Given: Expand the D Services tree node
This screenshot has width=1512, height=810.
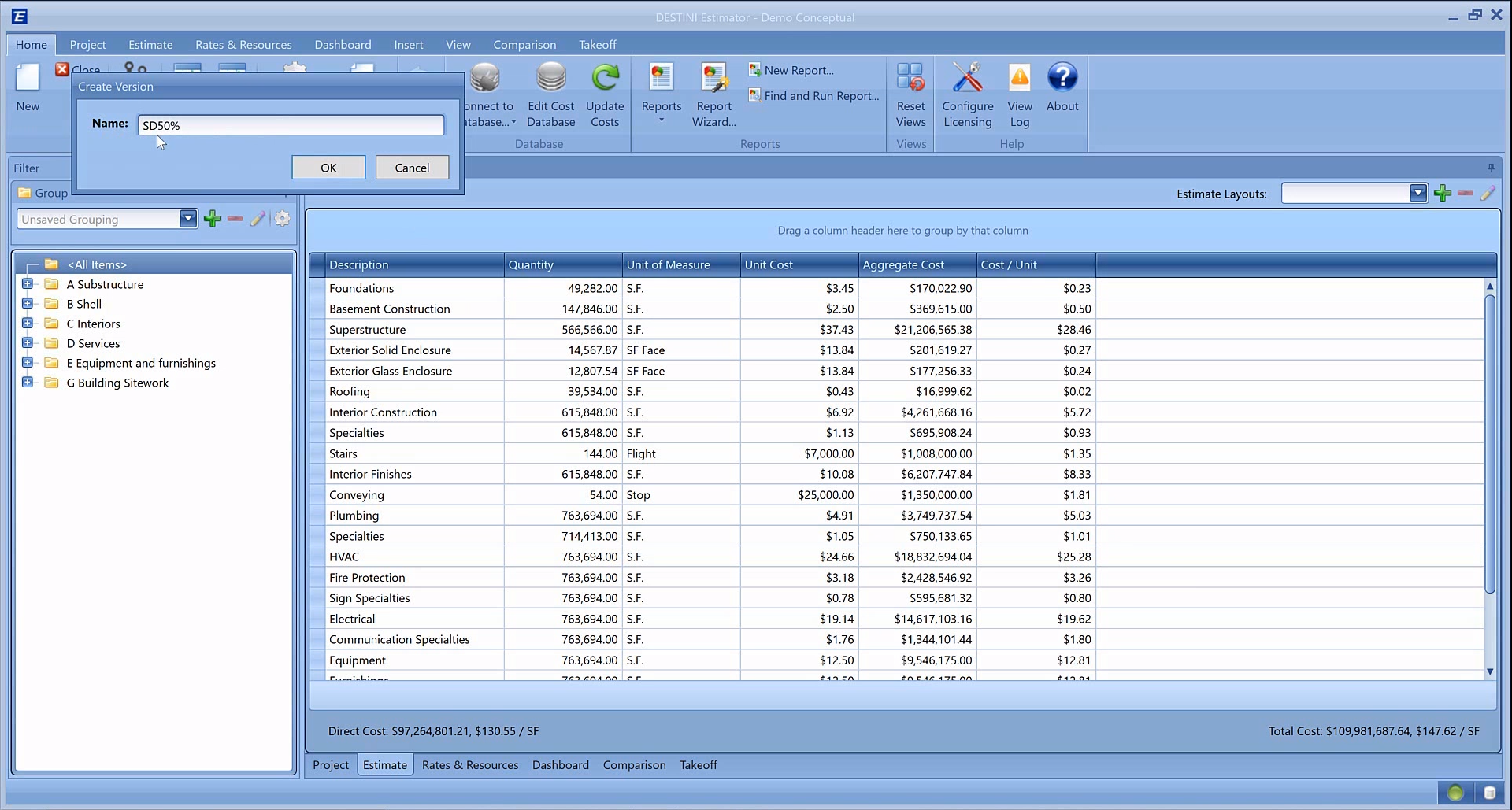Looking at the screenshot, I should point(28,343).
